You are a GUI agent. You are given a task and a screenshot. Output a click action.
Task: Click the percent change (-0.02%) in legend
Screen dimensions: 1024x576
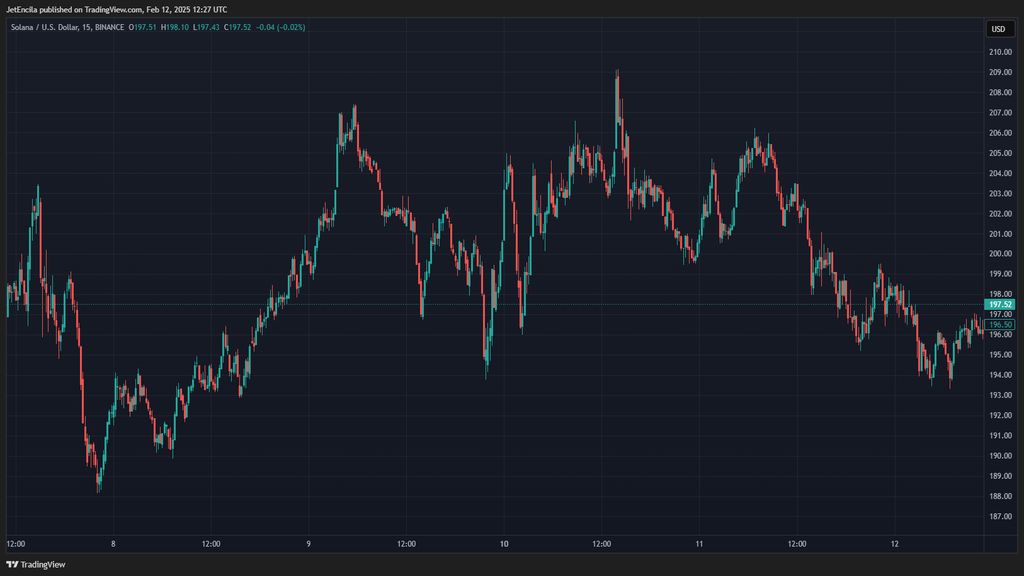(x=290, y=27)
